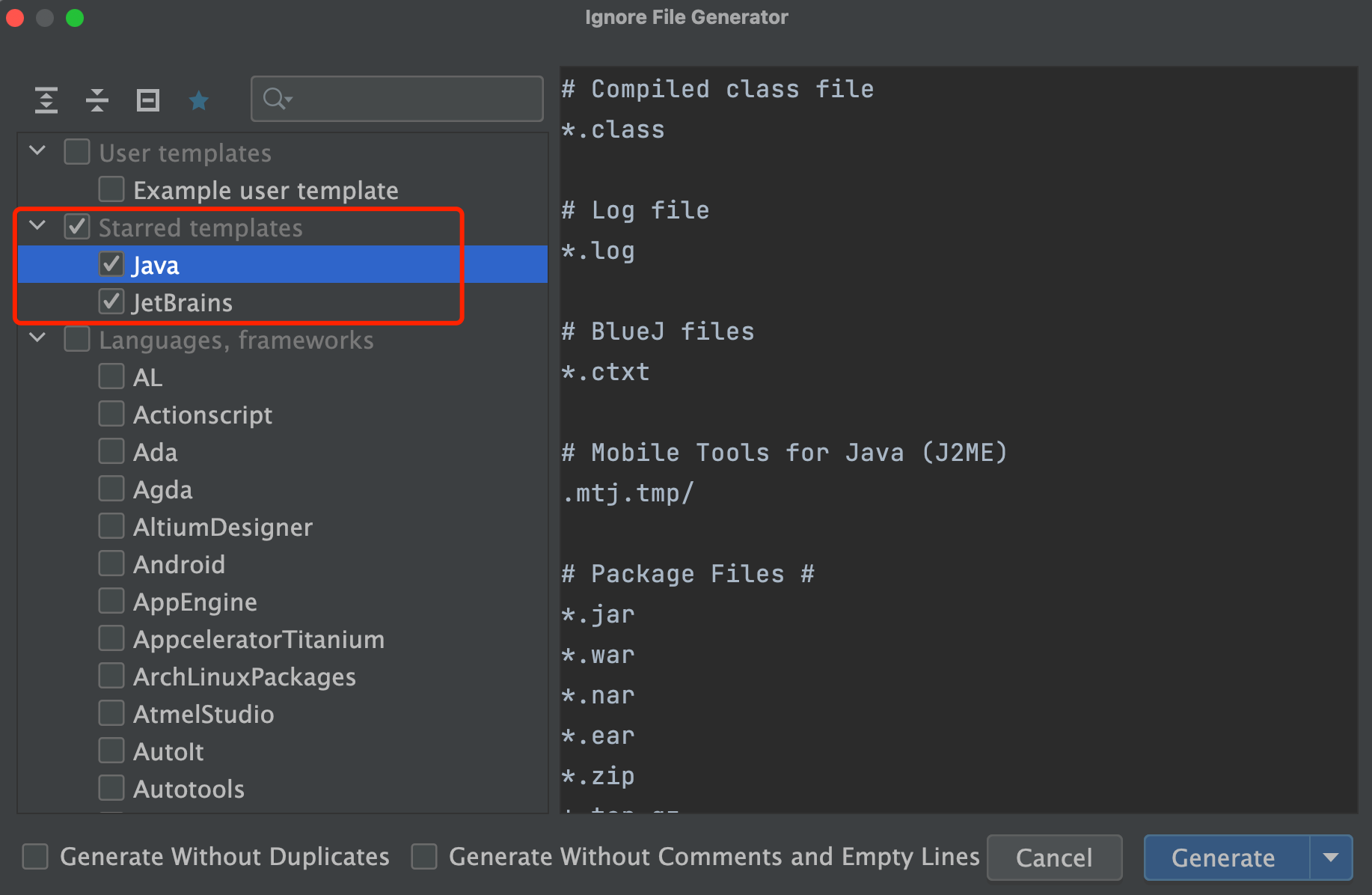
Task: Uncheck the JetBrains template checkbox
Action: point(111,302)
